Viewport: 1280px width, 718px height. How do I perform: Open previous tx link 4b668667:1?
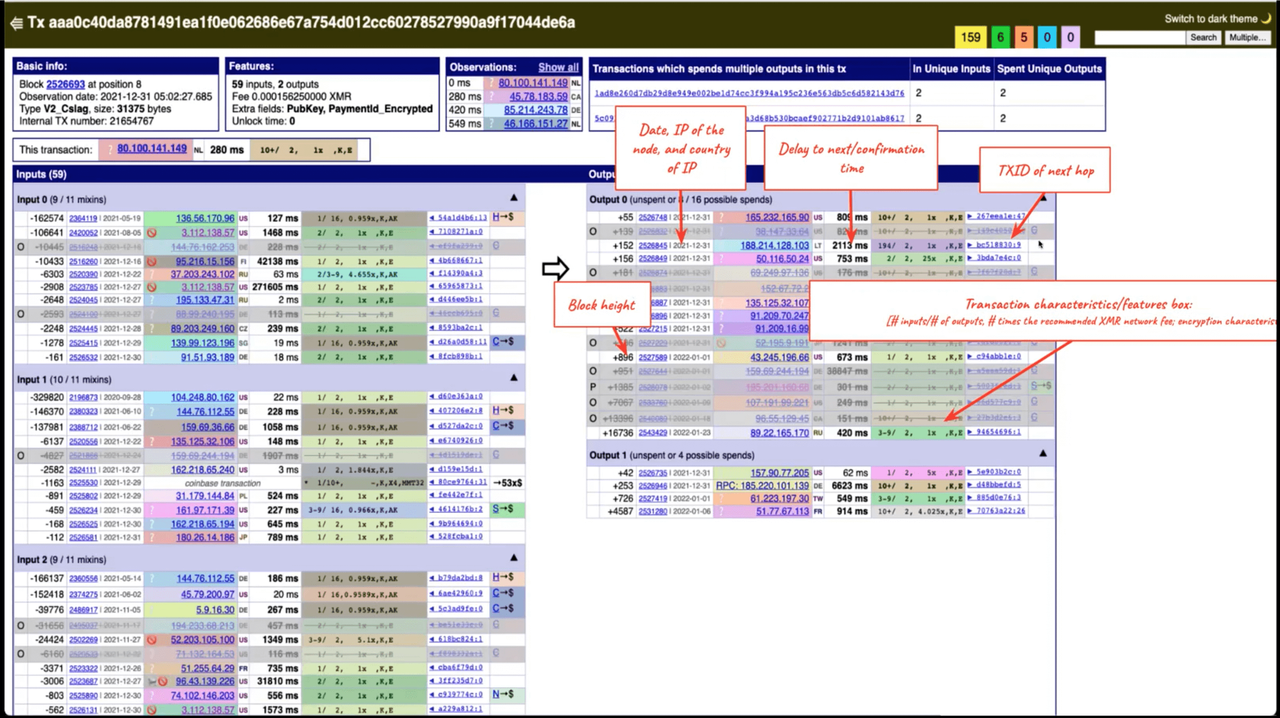pyautogui.click(x=458, y=260)
